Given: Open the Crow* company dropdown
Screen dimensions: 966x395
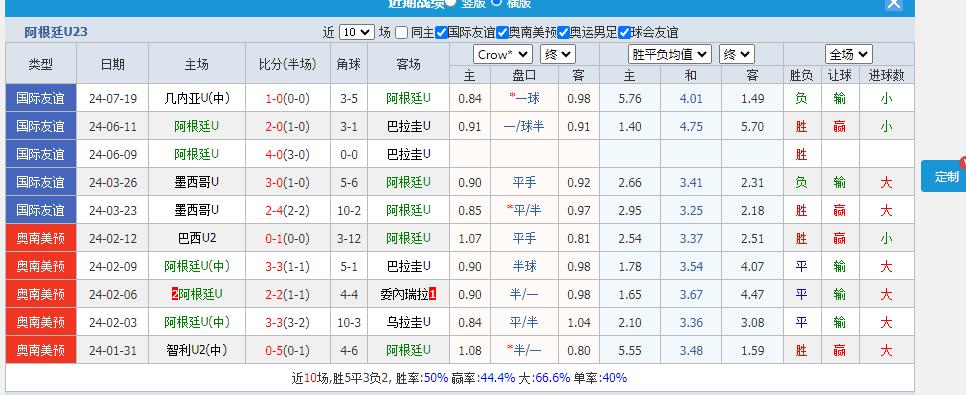Looking at the screenshot, I should (503, 54).
